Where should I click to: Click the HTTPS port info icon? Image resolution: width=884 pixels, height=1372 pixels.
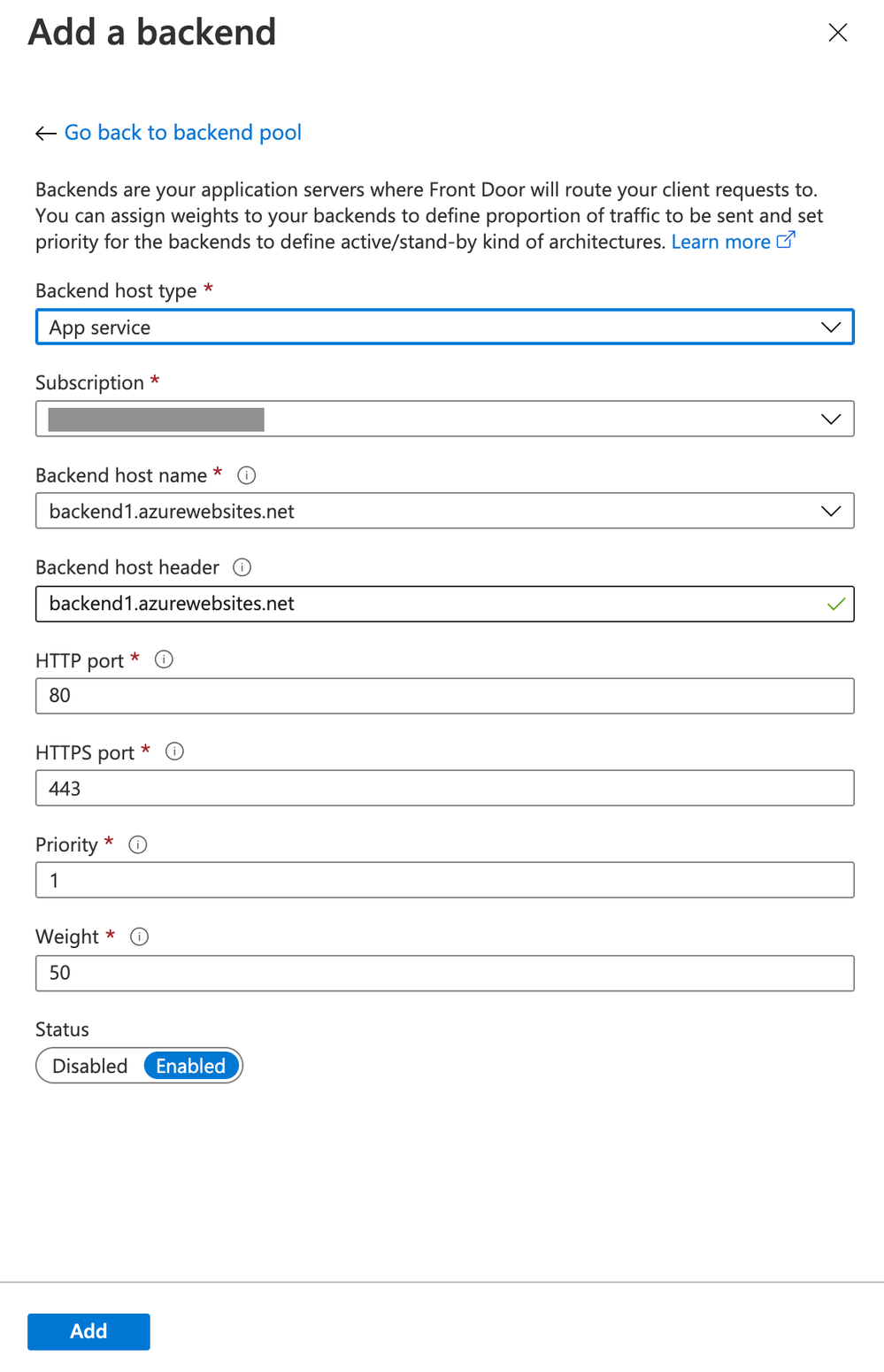click(x=175, y=752)
